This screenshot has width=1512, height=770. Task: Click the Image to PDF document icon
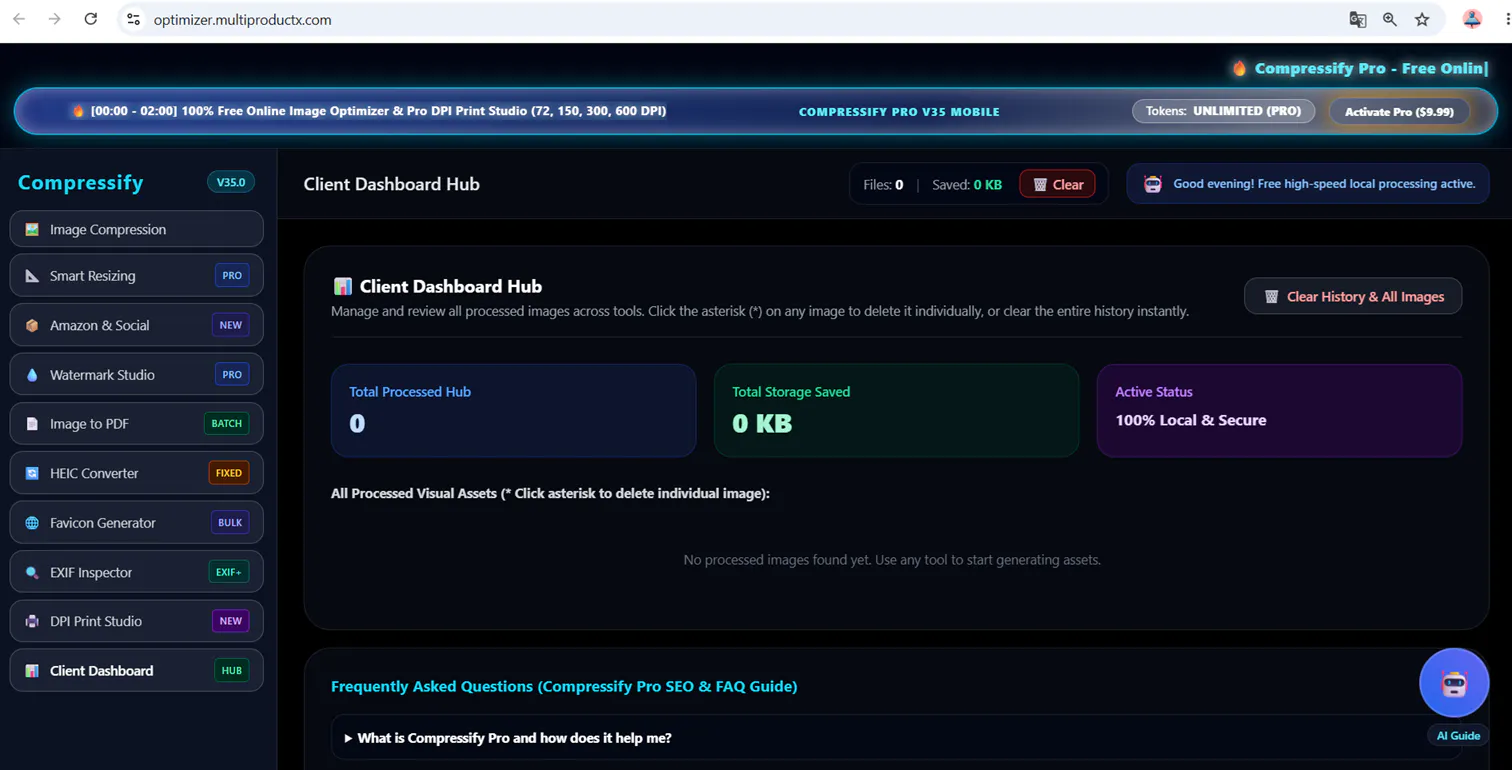(32, 424)
